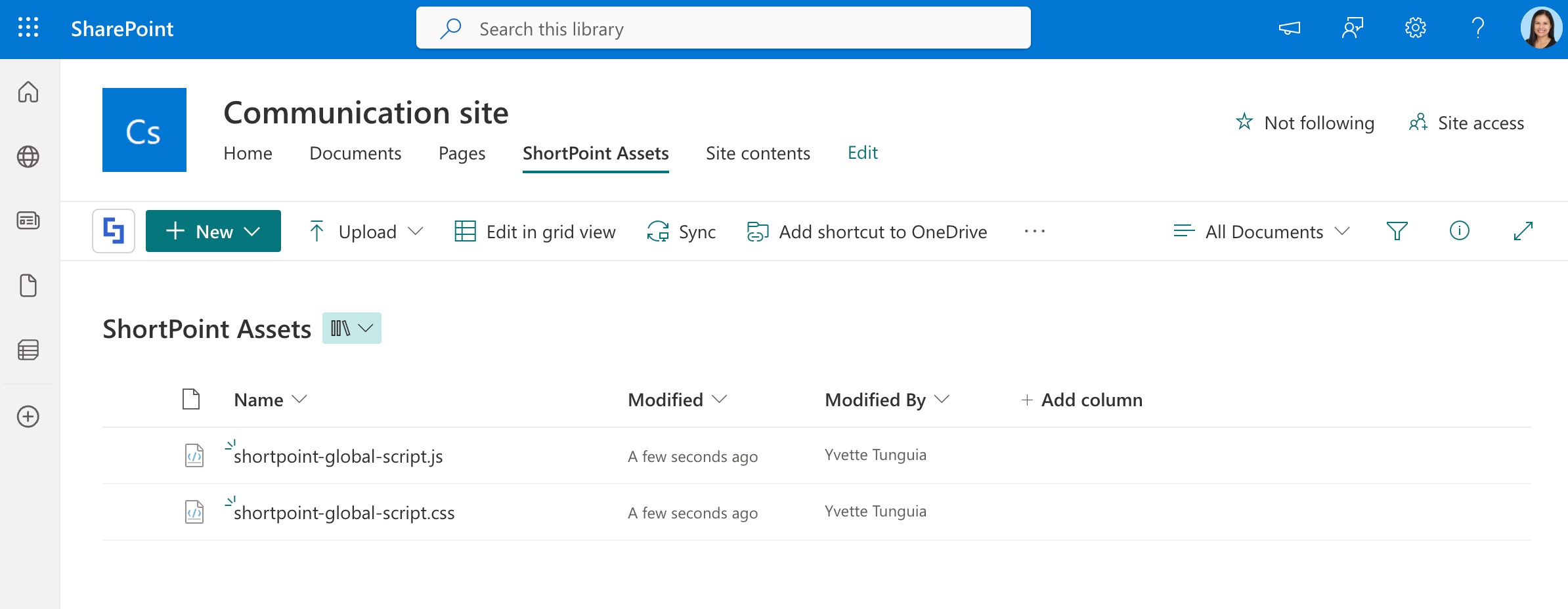Send feedback via megaphone icon
The height and width of the screenshot is (609, 1568).
point(1289,28)
